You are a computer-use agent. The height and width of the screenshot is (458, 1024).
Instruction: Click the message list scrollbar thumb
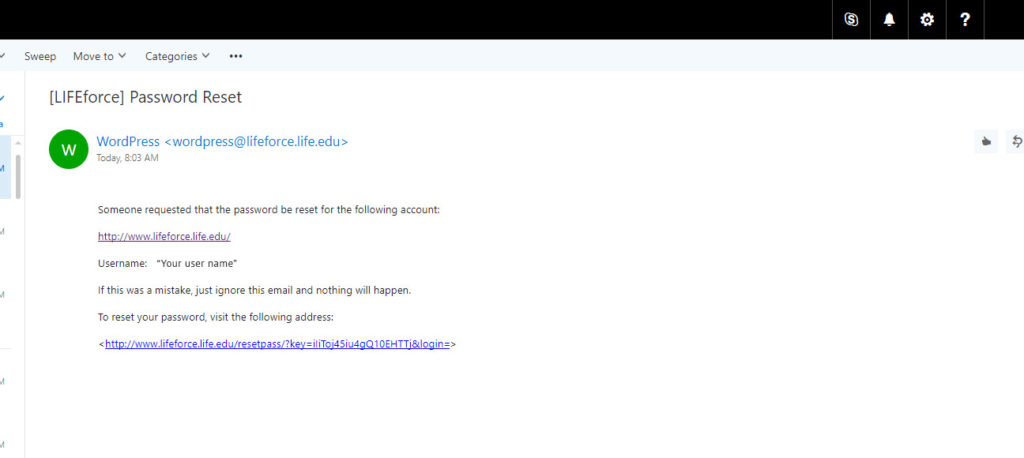click(x=18, y=176)
